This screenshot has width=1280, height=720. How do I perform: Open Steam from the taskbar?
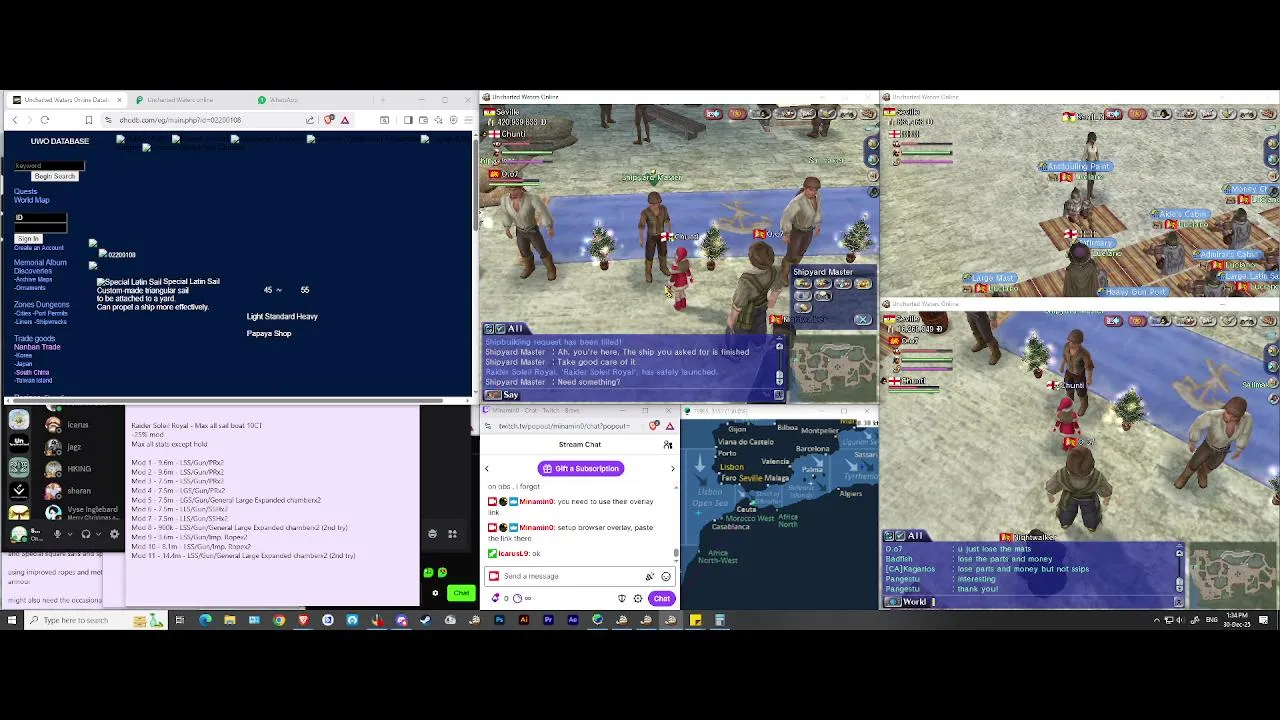425,620
